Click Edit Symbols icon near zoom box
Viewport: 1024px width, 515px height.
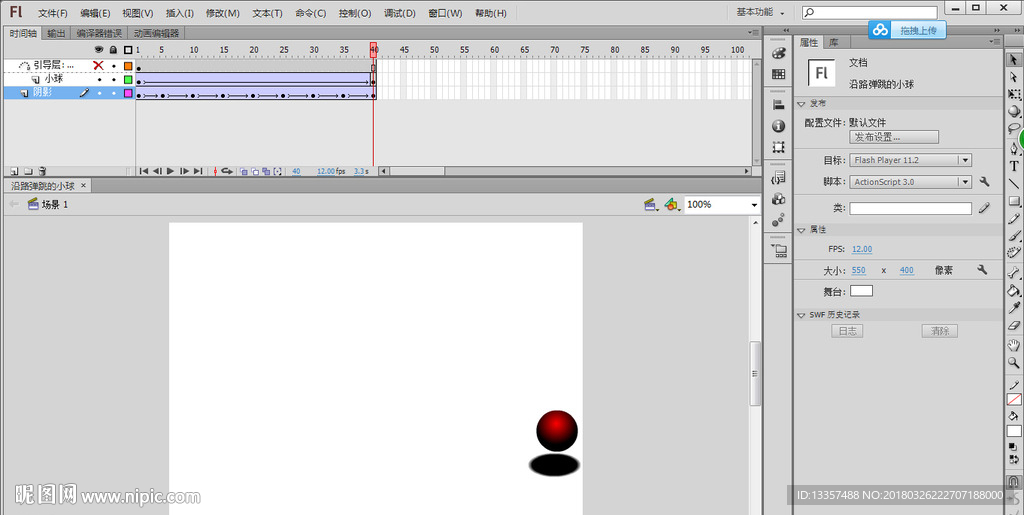tap(672, 205)
